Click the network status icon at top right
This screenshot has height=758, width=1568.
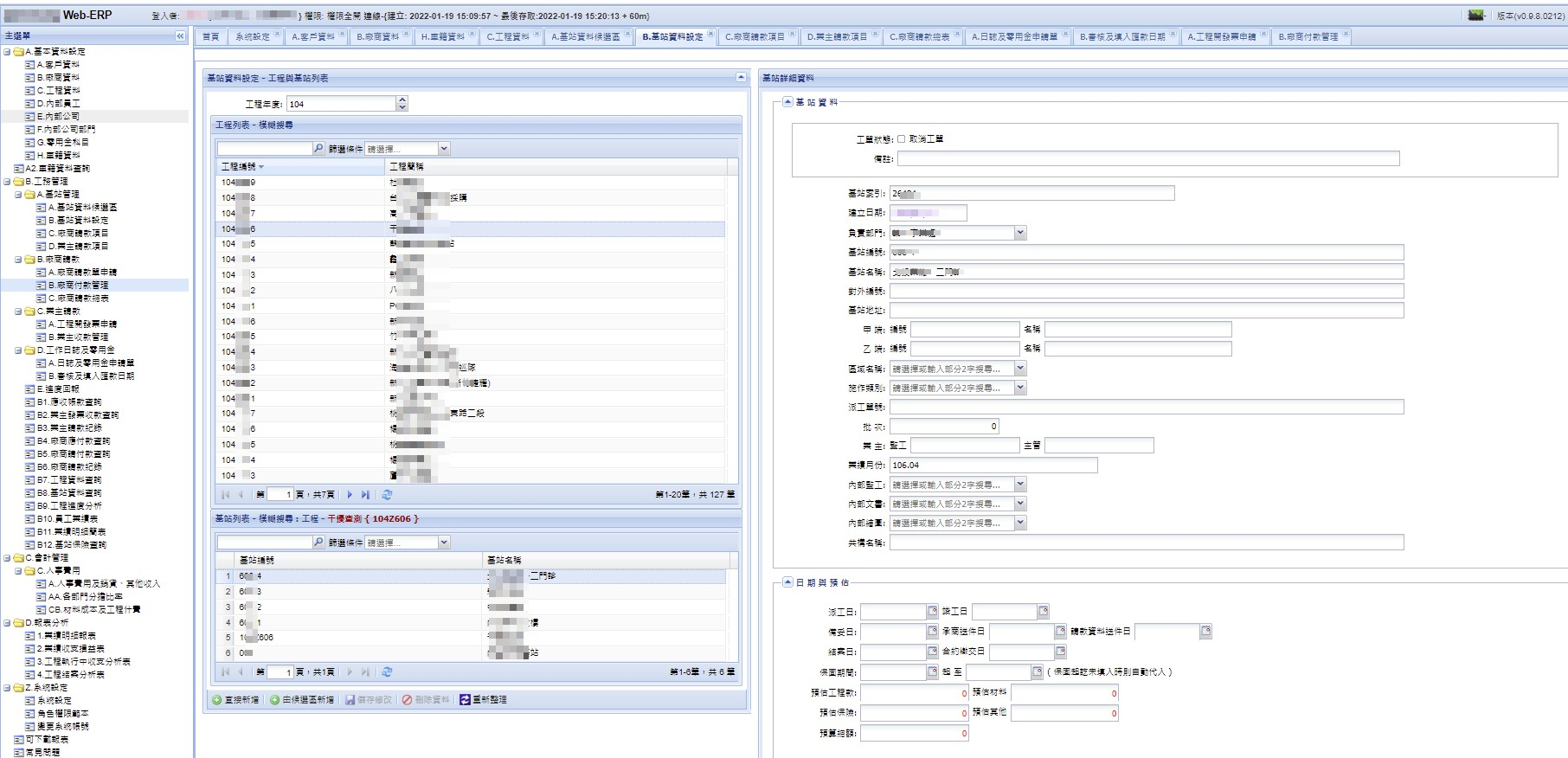coord(1476,15)
